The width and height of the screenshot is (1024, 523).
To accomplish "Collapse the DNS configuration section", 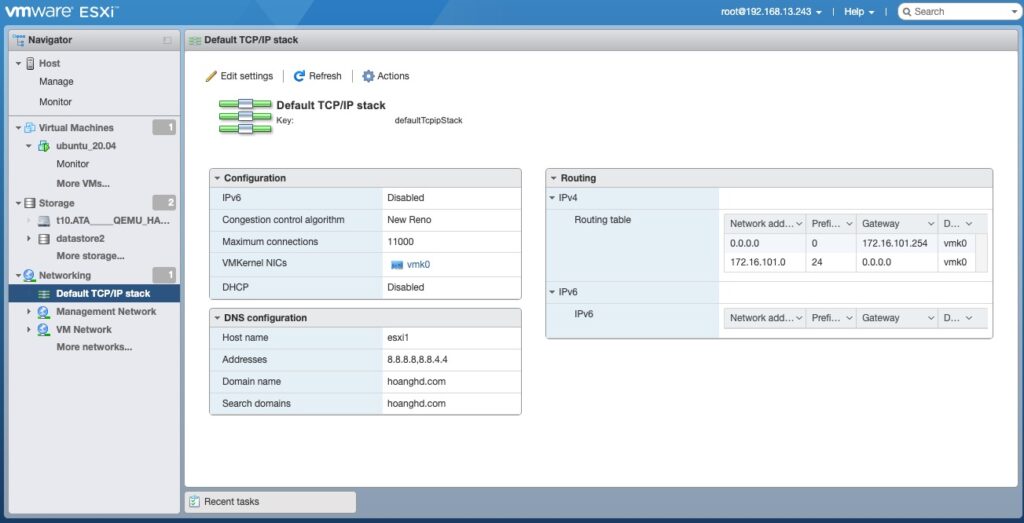I will [217, 318].
